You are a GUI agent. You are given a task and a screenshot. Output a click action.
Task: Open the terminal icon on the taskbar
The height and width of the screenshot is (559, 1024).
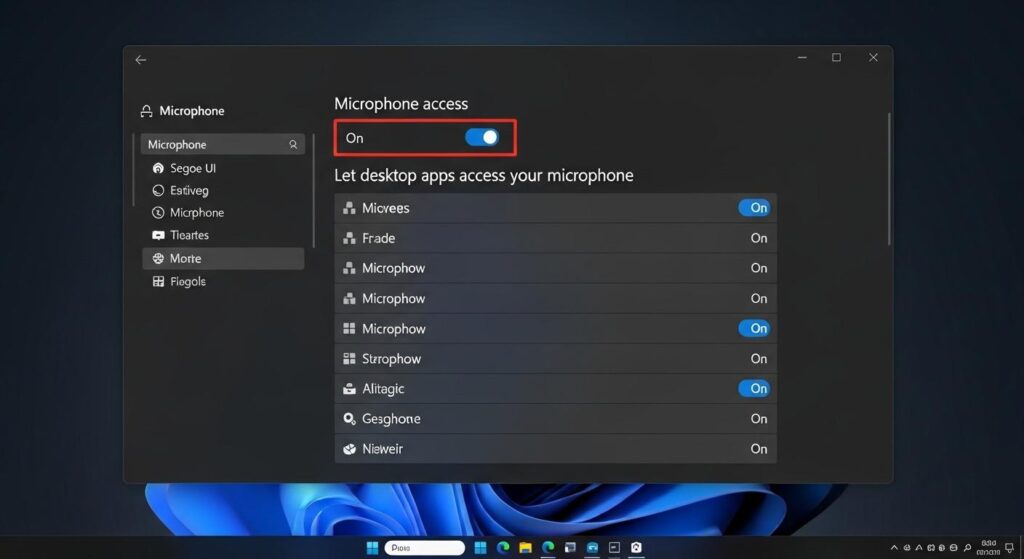(614, 547)
